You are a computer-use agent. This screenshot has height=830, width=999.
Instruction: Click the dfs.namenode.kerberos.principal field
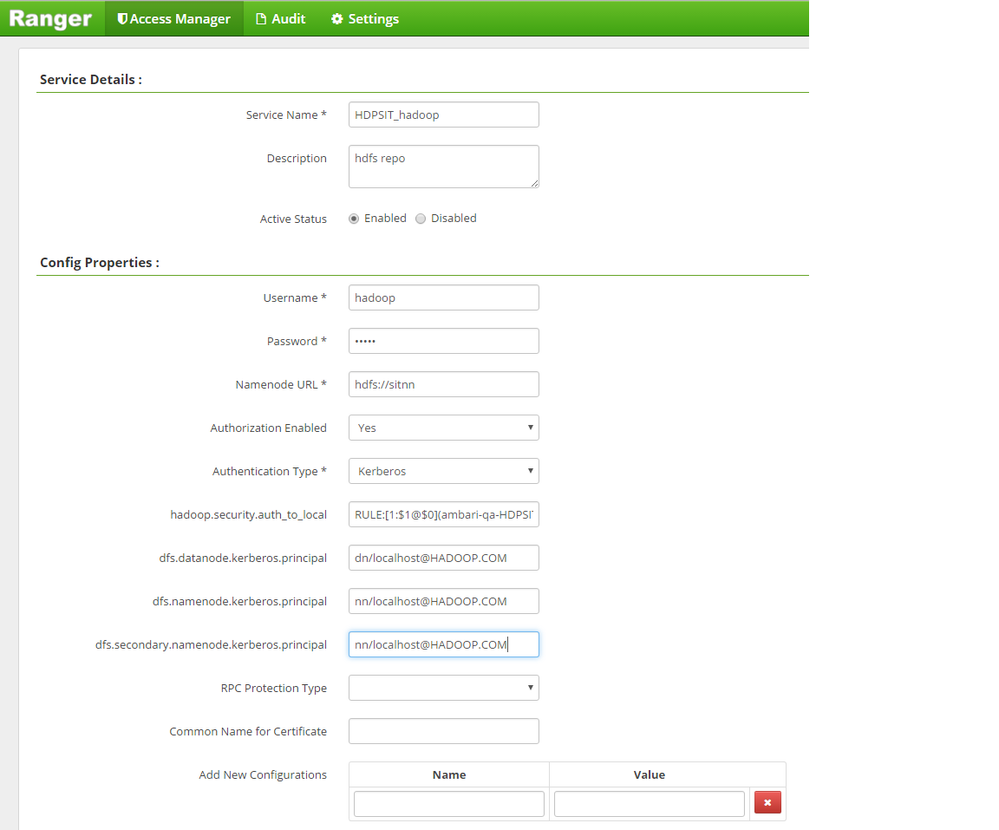(443, 601)
